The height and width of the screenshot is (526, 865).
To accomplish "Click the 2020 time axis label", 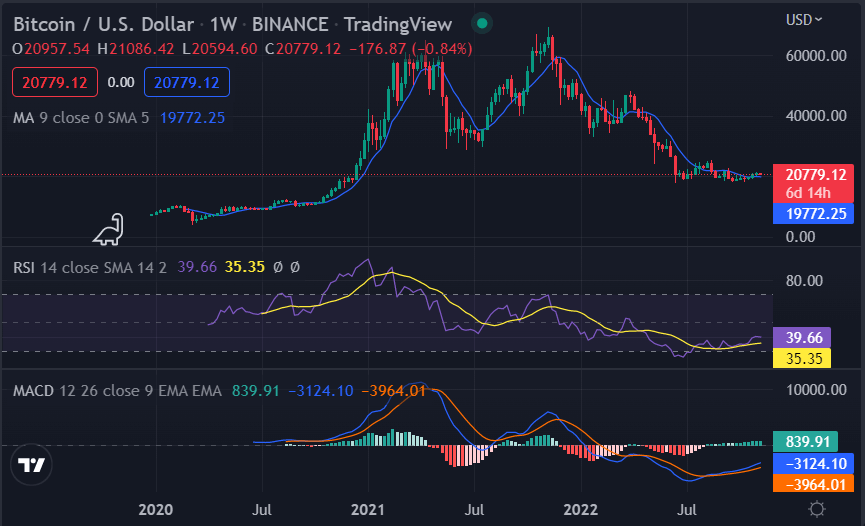I will tap(156, 509).
